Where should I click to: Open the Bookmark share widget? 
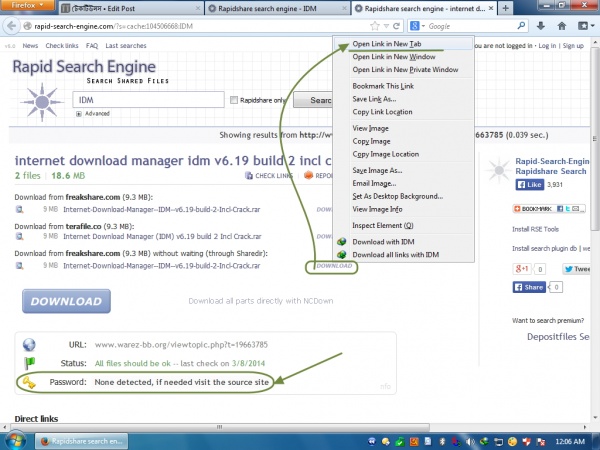549,209
